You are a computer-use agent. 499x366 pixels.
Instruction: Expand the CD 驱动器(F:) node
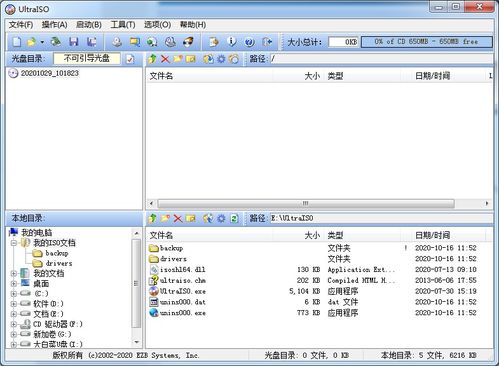(x=14, y=324)
